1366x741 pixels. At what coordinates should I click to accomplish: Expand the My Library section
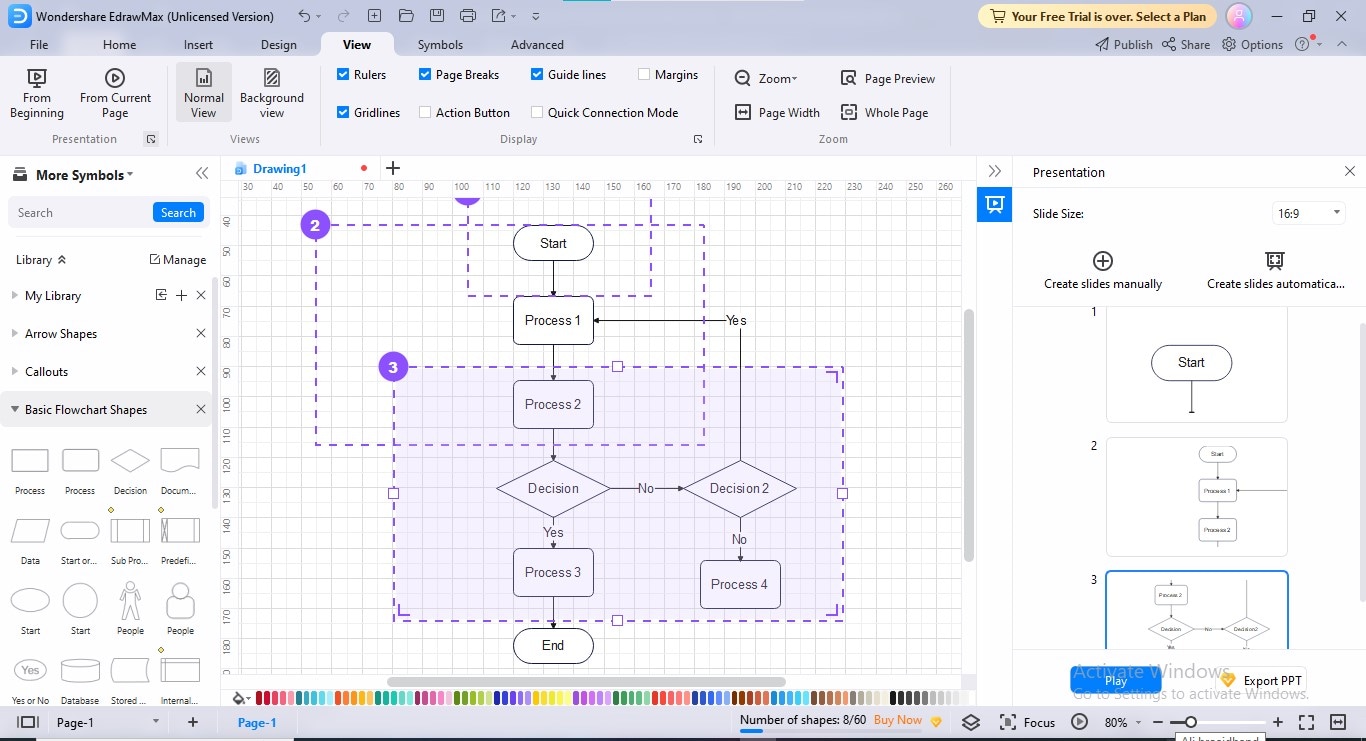(x=15, y=296)
